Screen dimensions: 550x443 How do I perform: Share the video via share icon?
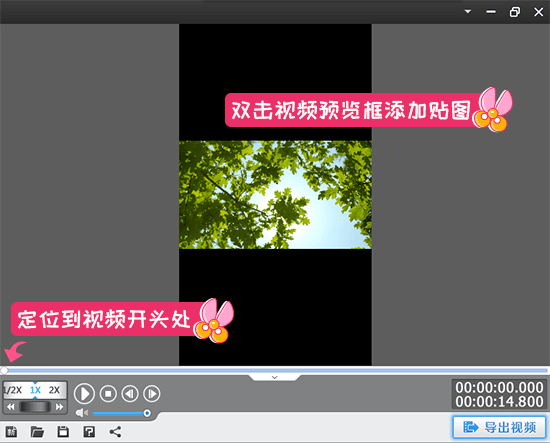click(x=115, y=432)
